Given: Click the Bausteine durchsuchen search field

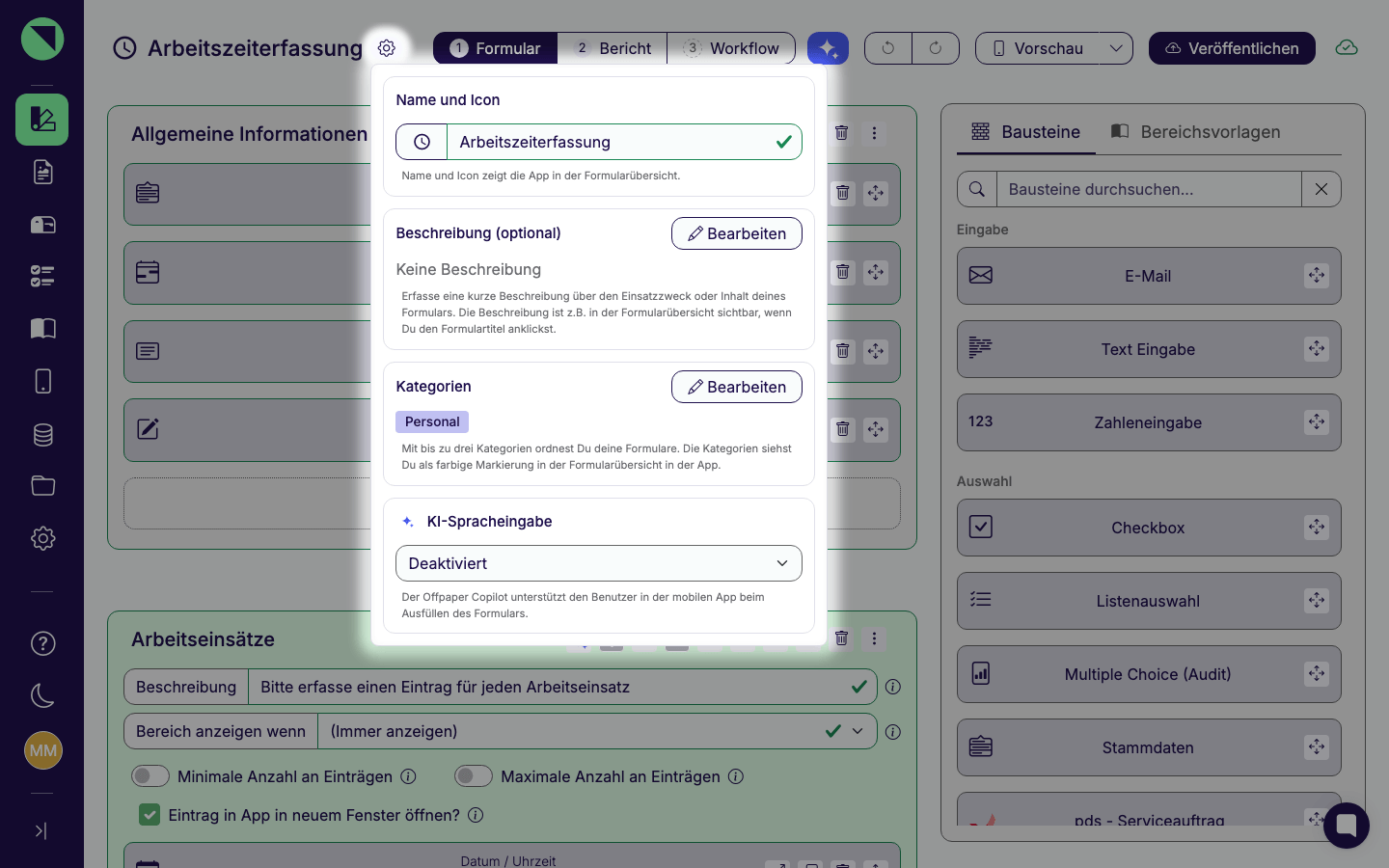Looking at the screenshot, I should 1149,189.
